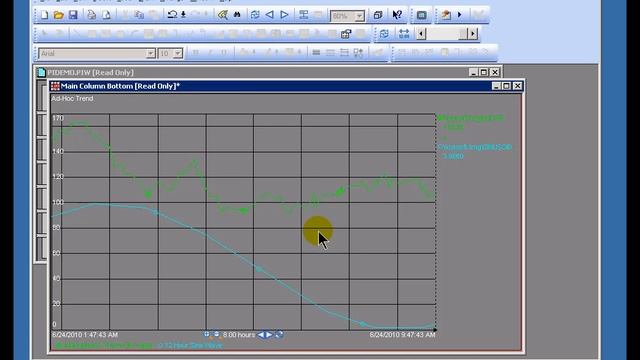Click the green trace marker near 100
Image resolution: width=640 pixels, height=360 pixels.
[x=244, y=211]
